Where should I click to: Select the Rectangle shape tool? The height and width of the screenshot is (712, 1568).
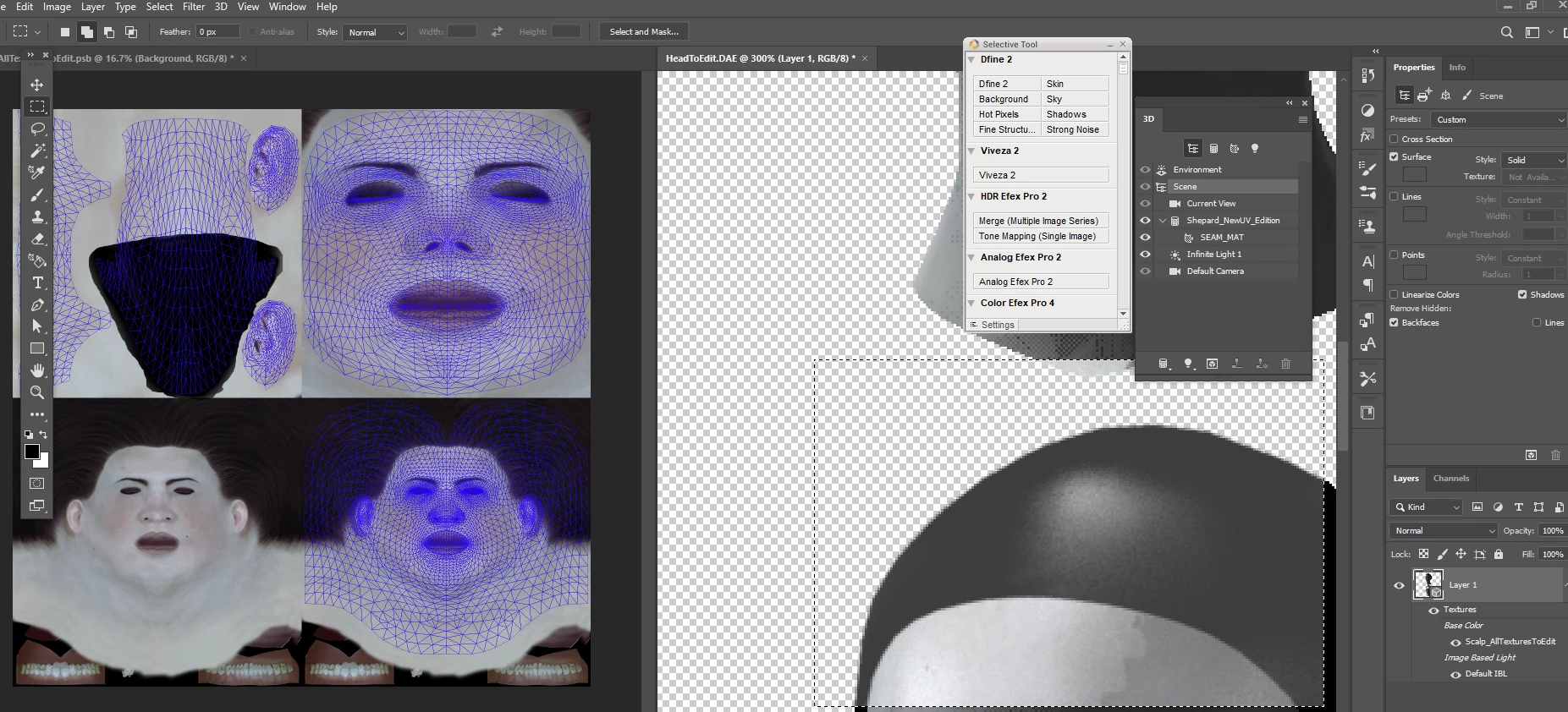click(37, 348)
